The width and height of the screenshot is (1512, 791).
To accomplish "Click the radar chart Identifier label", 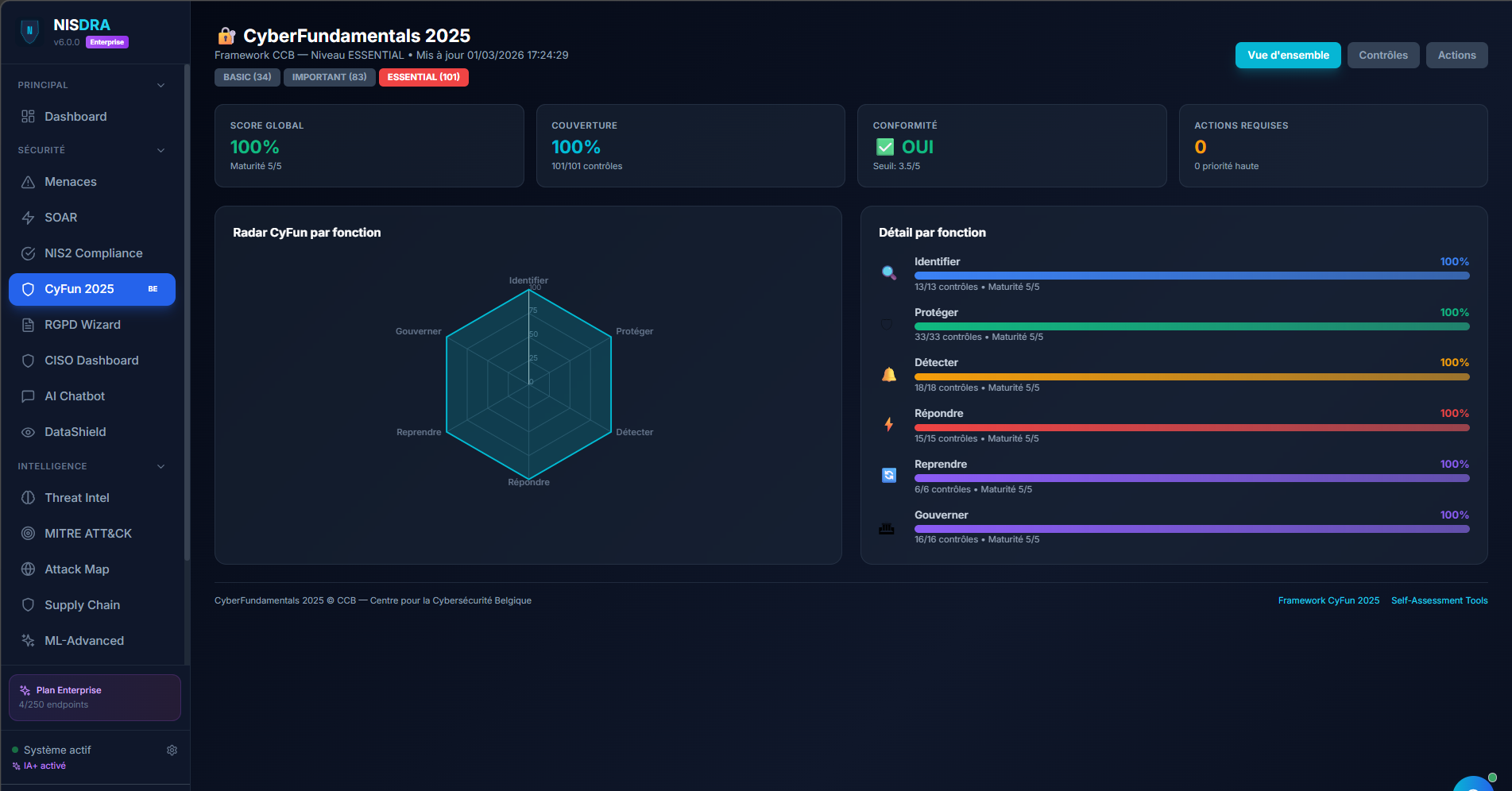I will [528, 280].
